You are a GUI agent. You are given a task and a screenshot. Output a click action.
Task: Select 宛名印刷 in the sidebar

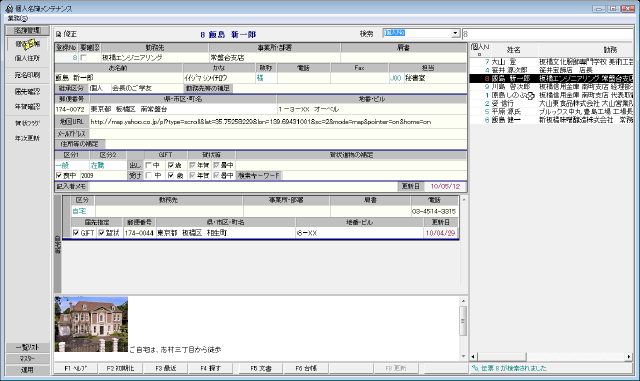pos(28,75)
